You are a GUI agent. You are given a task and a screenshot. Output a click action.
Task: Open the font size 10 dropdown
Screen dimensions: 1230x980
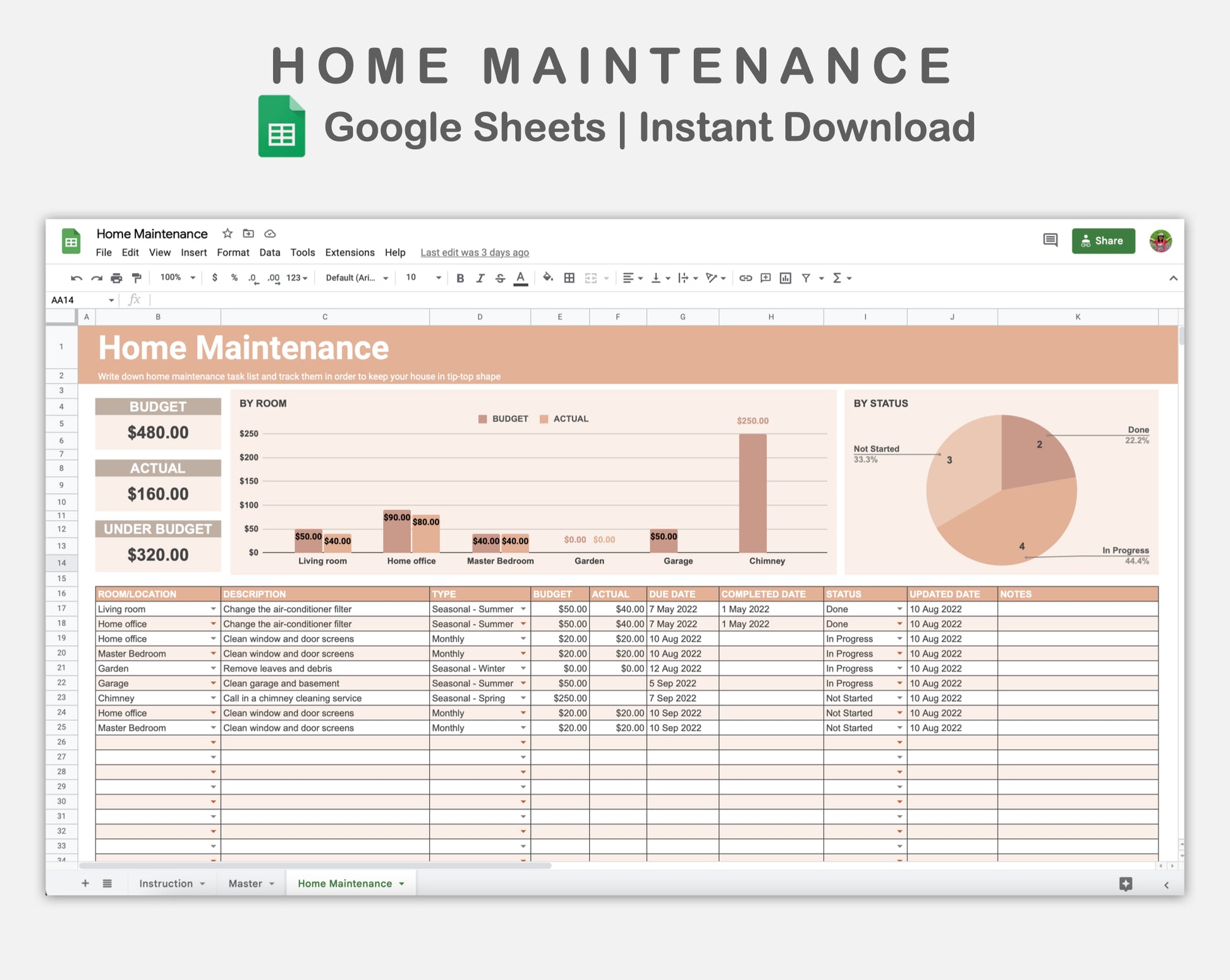click(423, 277)
